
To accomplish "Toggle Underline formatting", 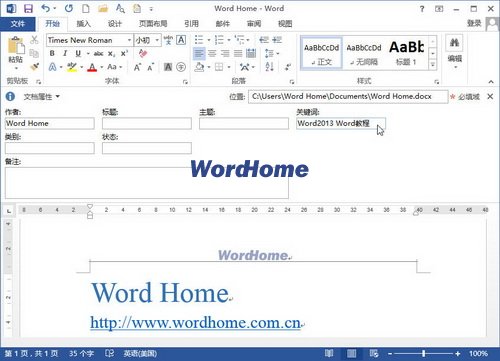I will coord(78,53).
